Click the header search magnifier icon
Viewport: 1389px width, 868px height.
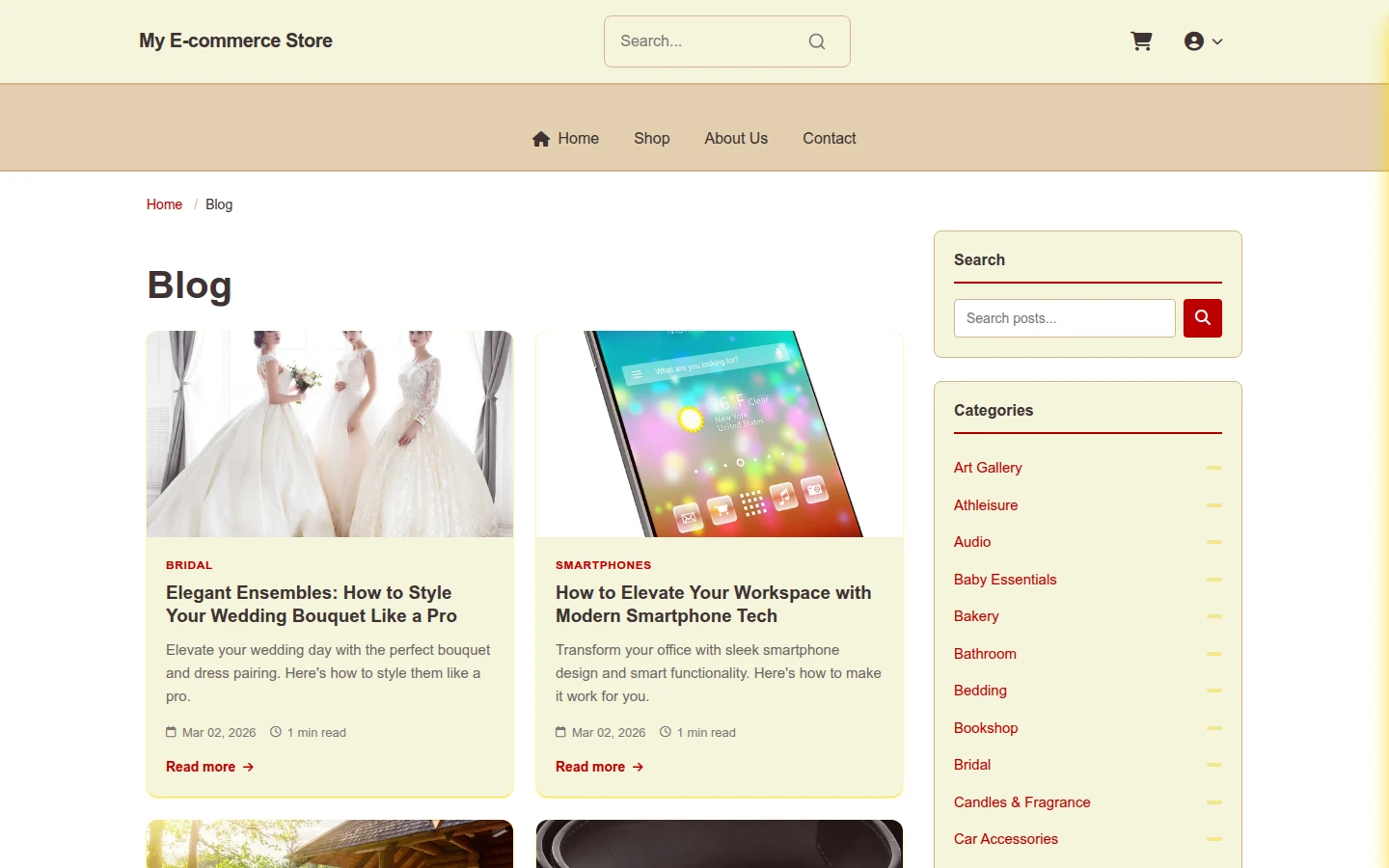tap(817, 41)
